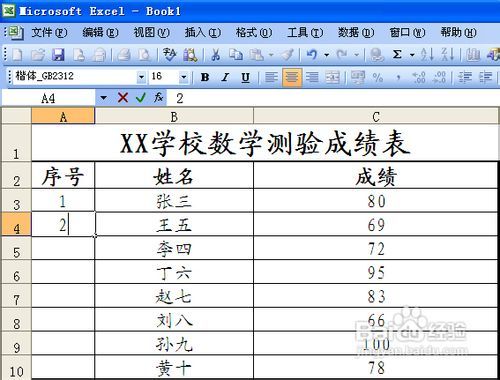Align text right in the cell
This screenshot has width=500, height=380.
[312, 78]
